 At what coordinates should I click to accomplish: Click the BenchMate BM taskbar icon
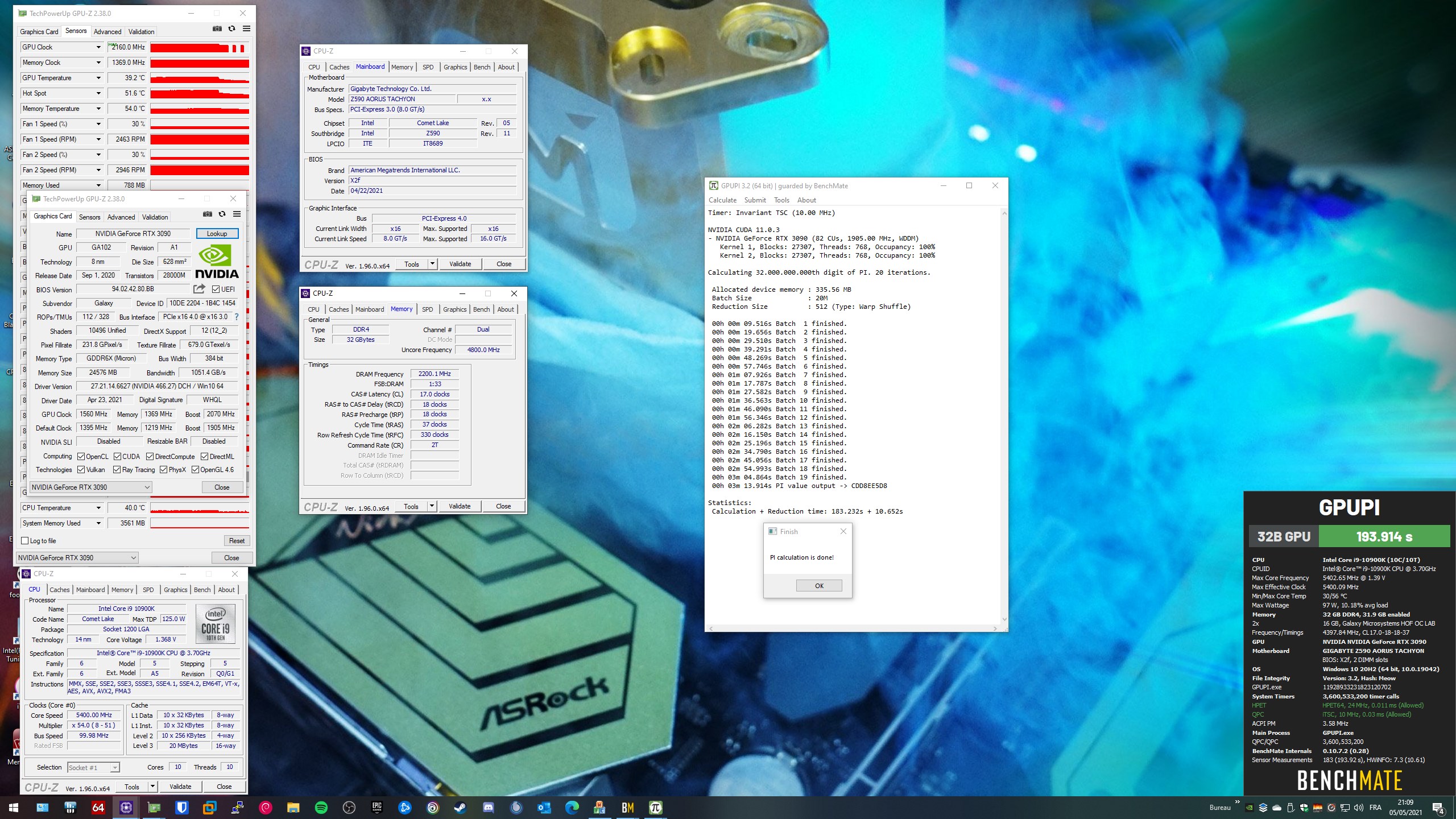[627, 808]
